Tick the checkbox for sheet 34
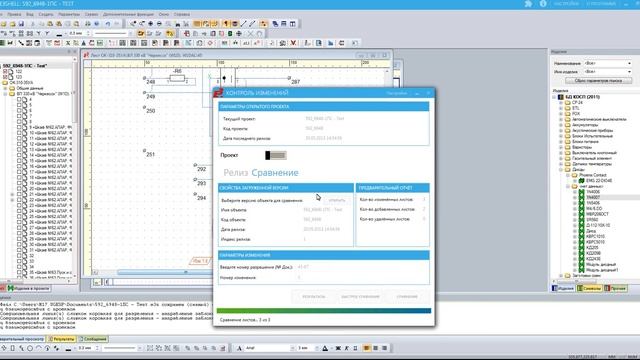 (x=19, y=267)
